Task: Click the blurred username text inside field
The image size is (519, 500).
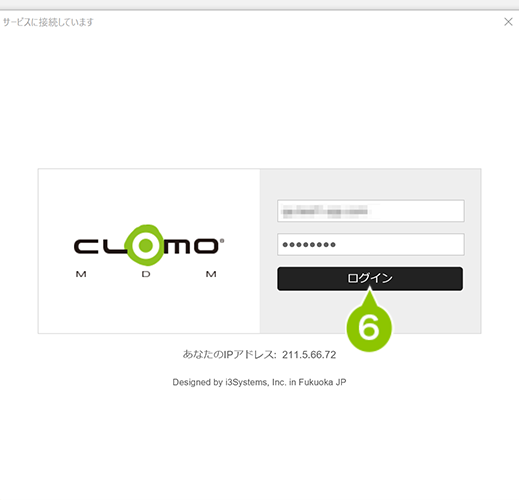Action: [325, 211]
